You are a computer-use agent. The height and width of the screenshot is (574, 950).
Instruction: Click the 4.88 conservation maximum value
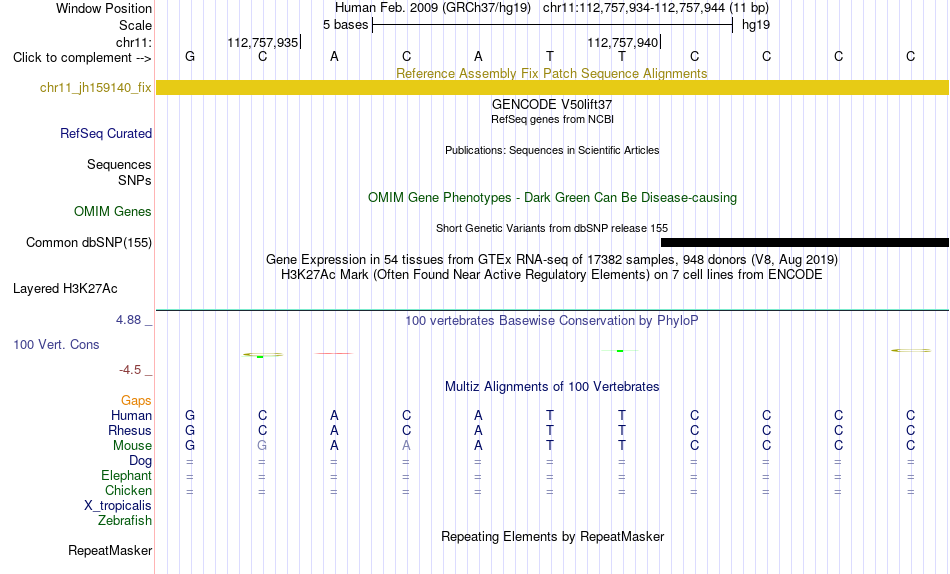coord(128,320)
